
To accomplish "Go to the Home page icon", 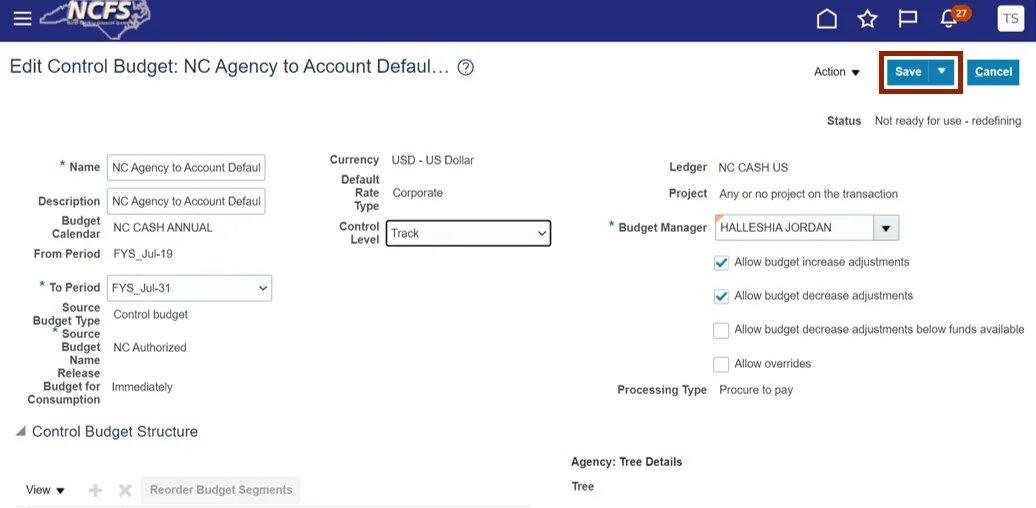I will click(x=827, y=19).
